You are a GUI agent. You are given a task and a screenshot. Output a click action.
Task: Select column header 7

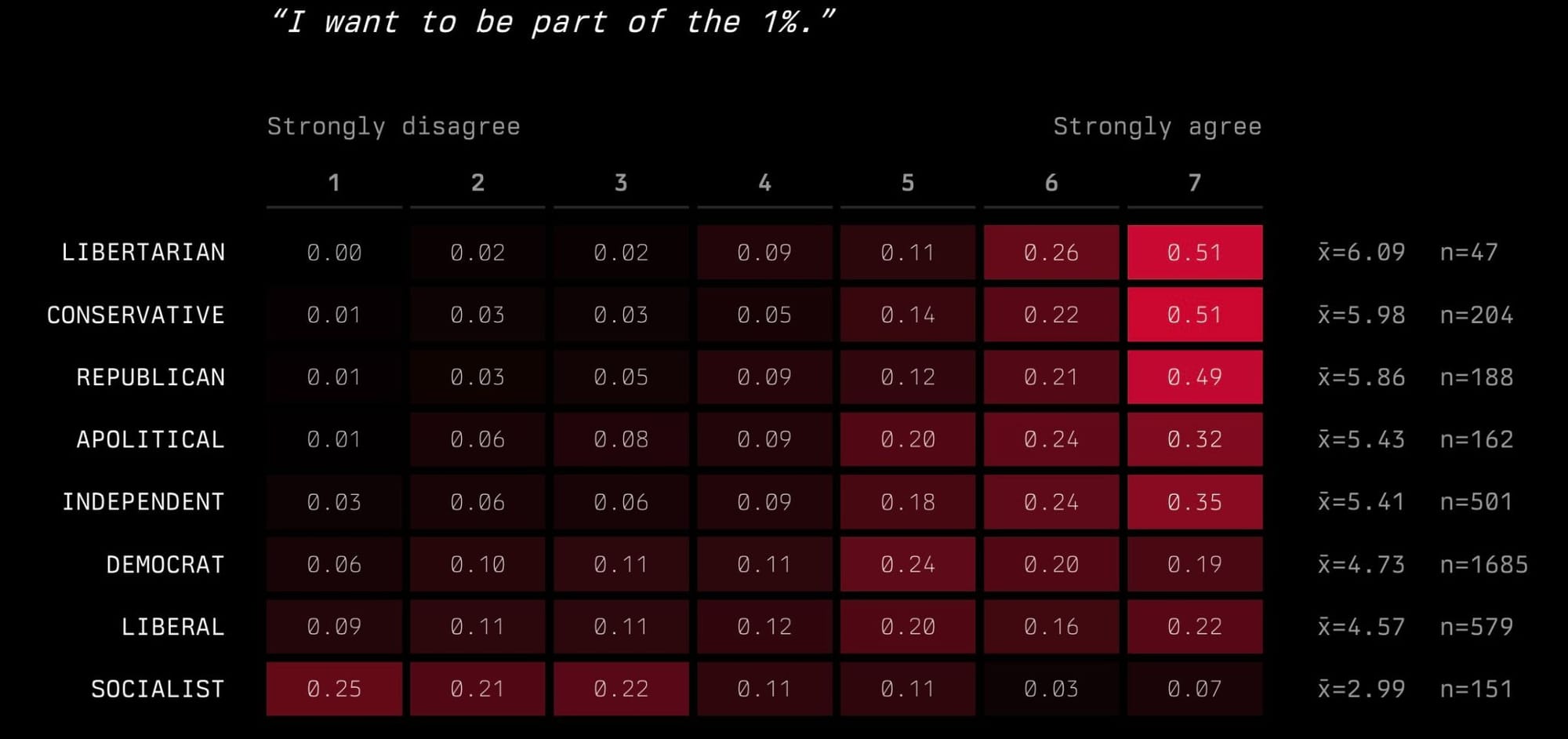[1195, 183]
